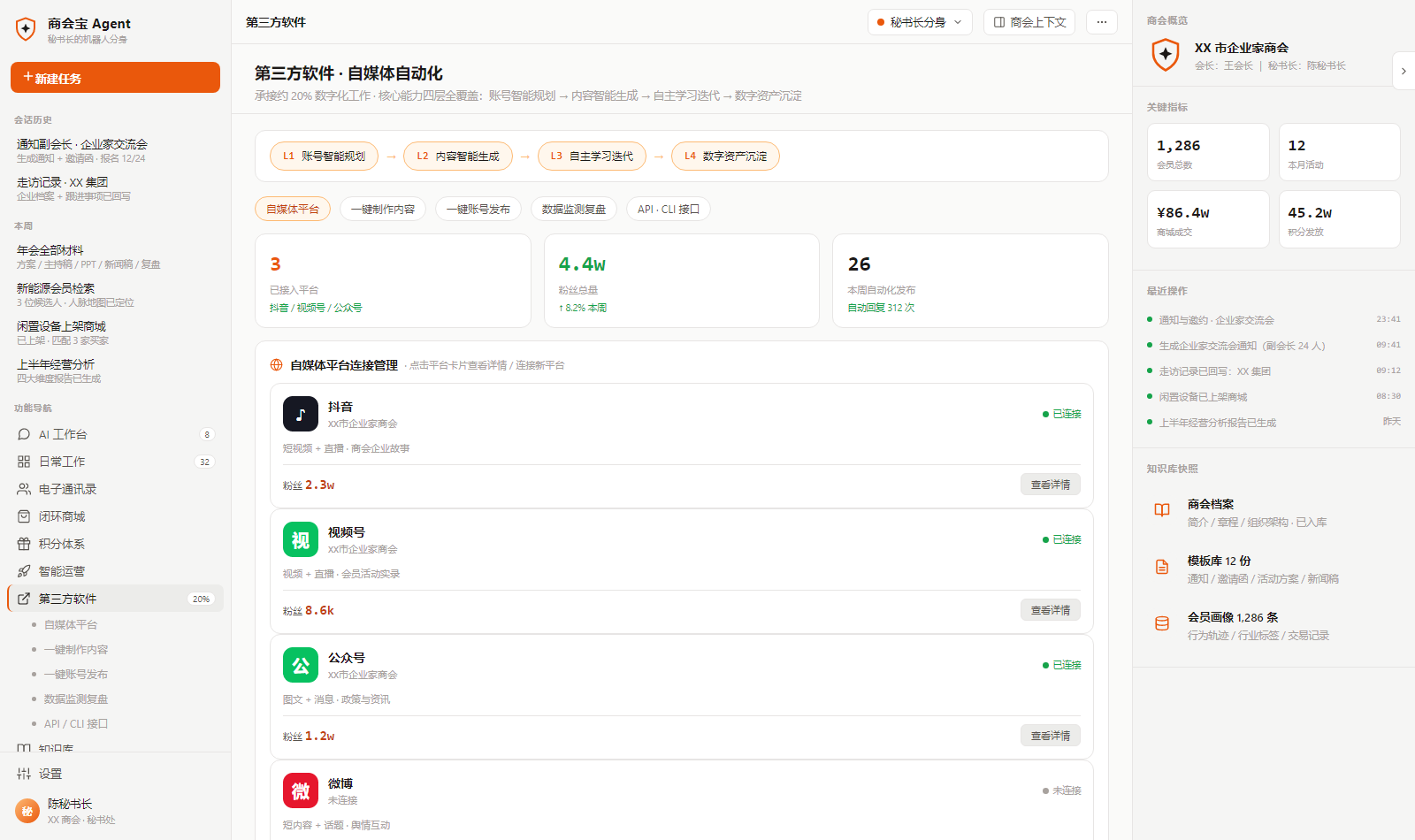Image resolution: width=1415 pixels, height=840 pixels.
Task: Click the 新建任务 button
Action: [115, 77]
